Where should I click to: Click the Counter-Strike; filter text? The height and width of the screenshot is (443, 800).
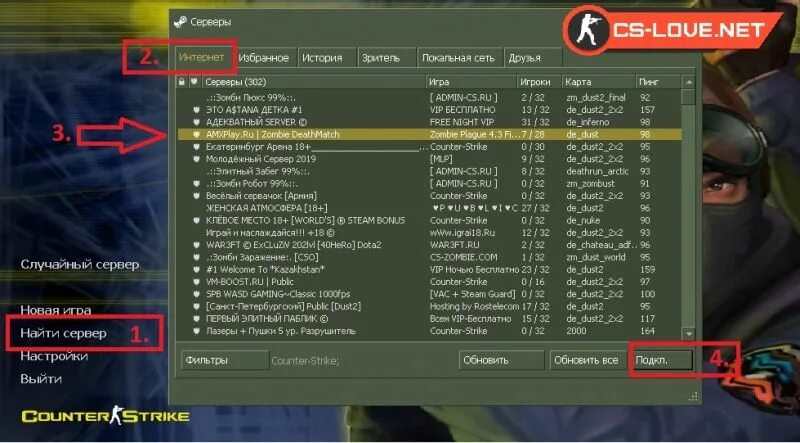point(305,360)
